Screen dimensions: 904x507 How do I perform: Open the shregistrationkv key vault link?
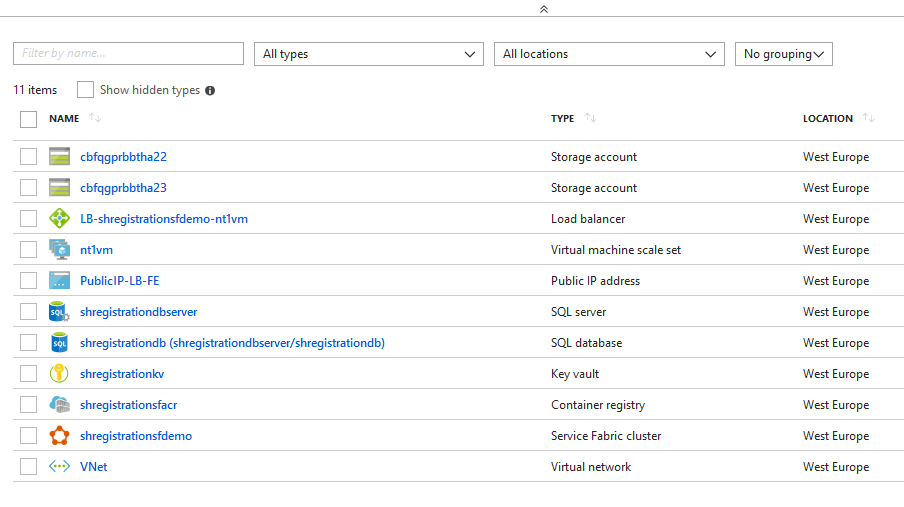(x=122, y=374)
